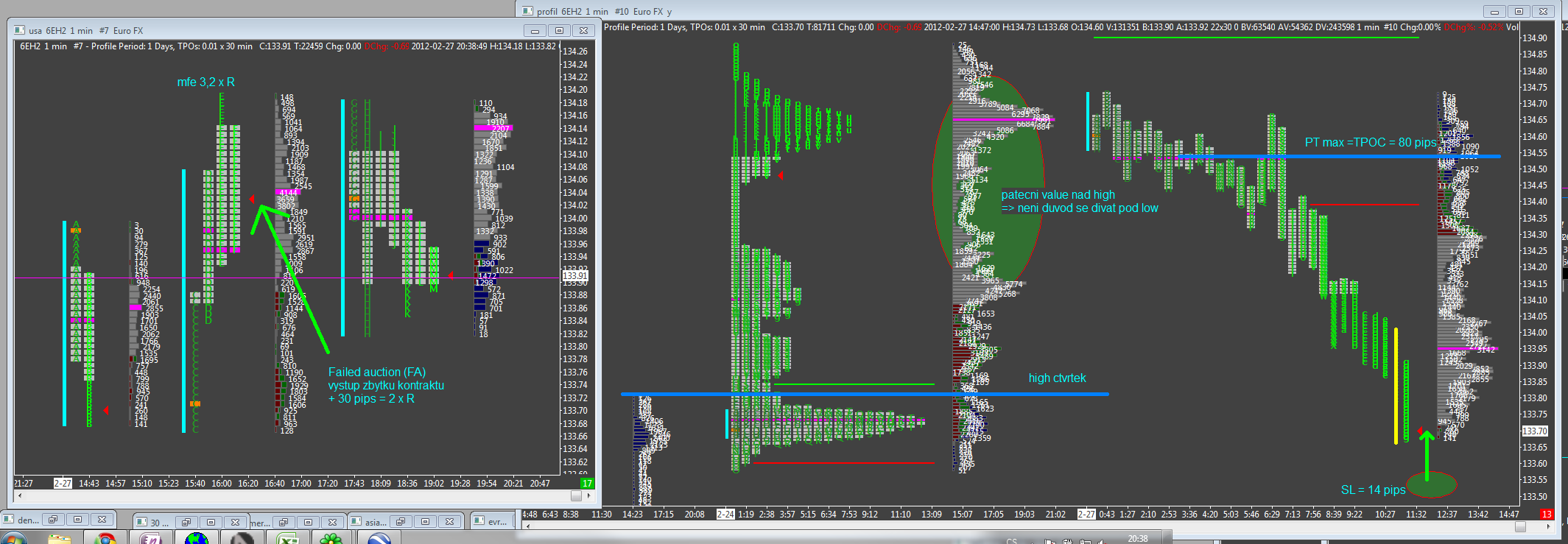The image size is (1568, 544).
Task: Click the 2-24 date label in profil chart
Action: coord(725,515)
